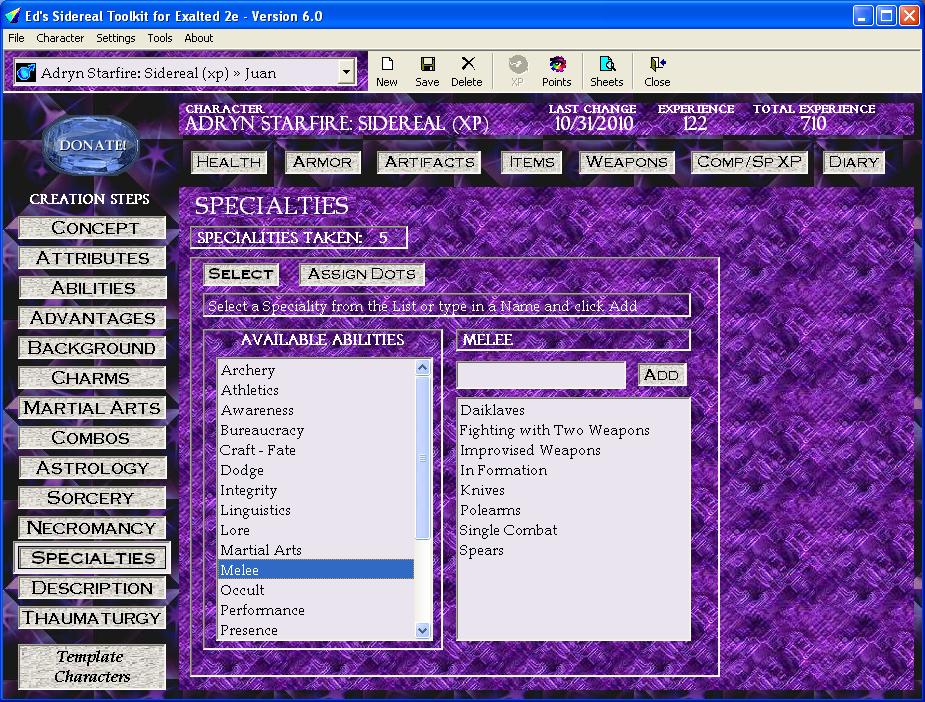Click the abilities list scroll-up arrow
This screenshot has width=925, height=702.
[x=422, y=368]
